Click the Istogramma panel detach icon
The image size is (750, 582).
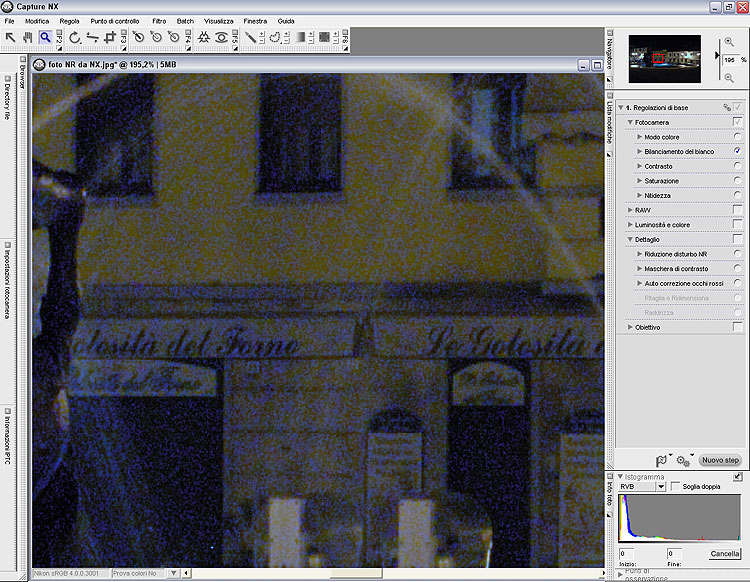click(x=738, y=476)
